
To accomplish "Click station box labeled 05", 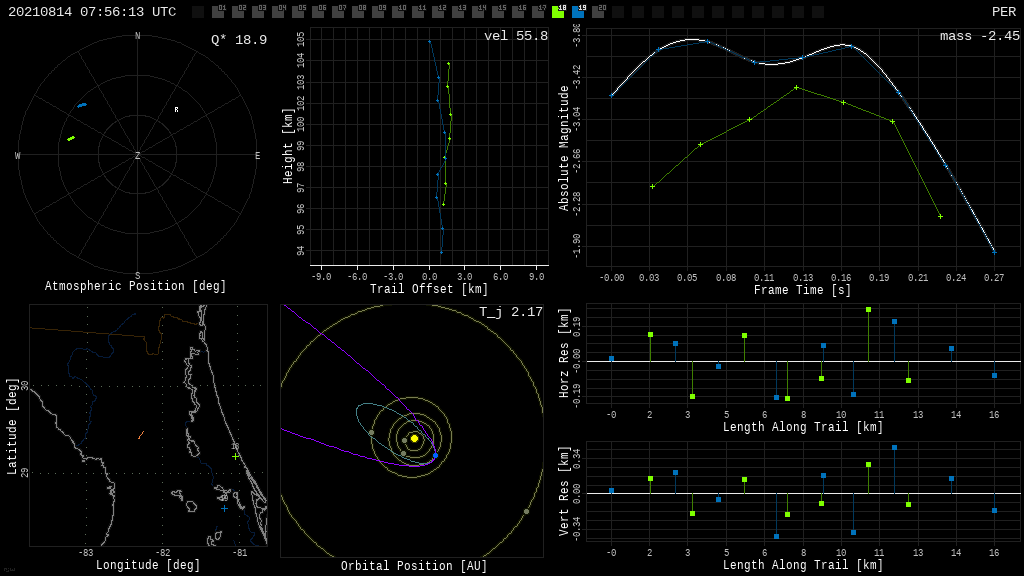I will coord(298,11).
